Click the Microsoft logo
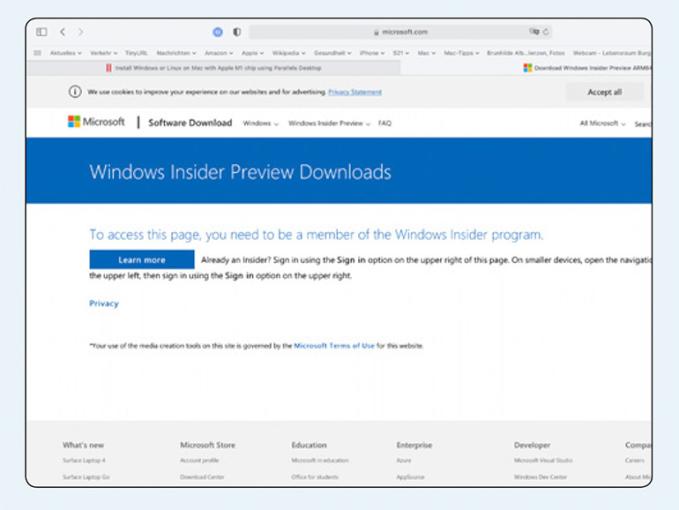The width and height of the screenshot is (679, 510). [x=96, y=122]
